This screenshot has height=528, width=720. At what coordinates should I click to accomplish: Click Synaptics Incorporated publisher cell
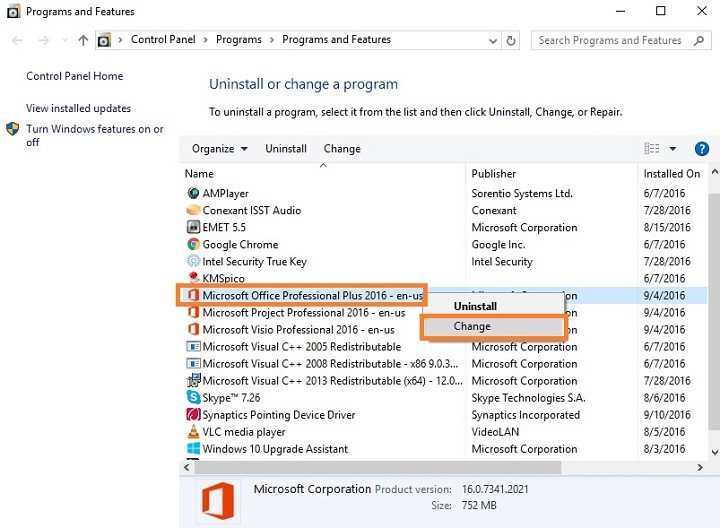(x=525, y=415)
